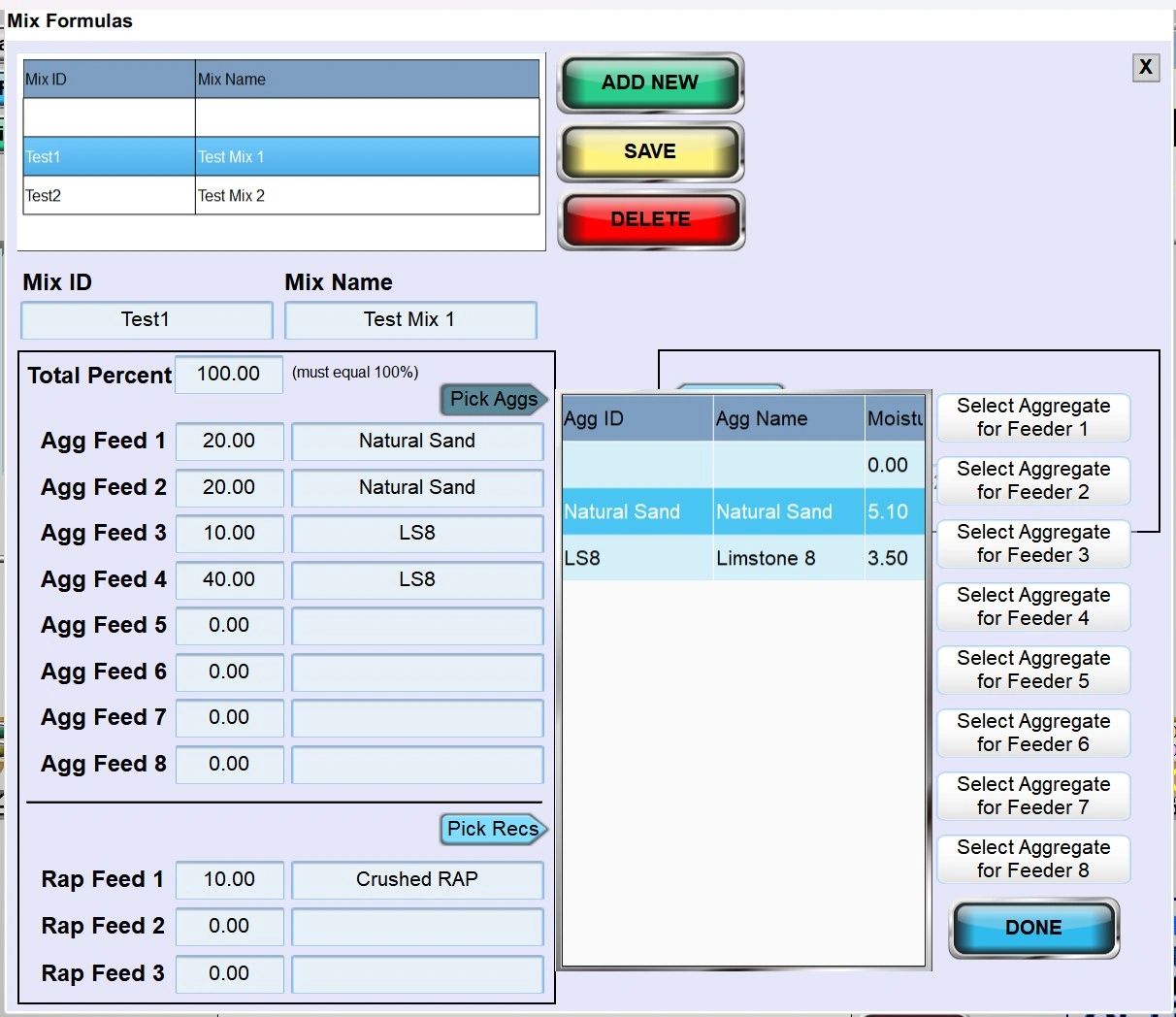Select LS8 row in the aggregate table
This screenshot has width=1176, height=1017.
(x=742, y=558)
